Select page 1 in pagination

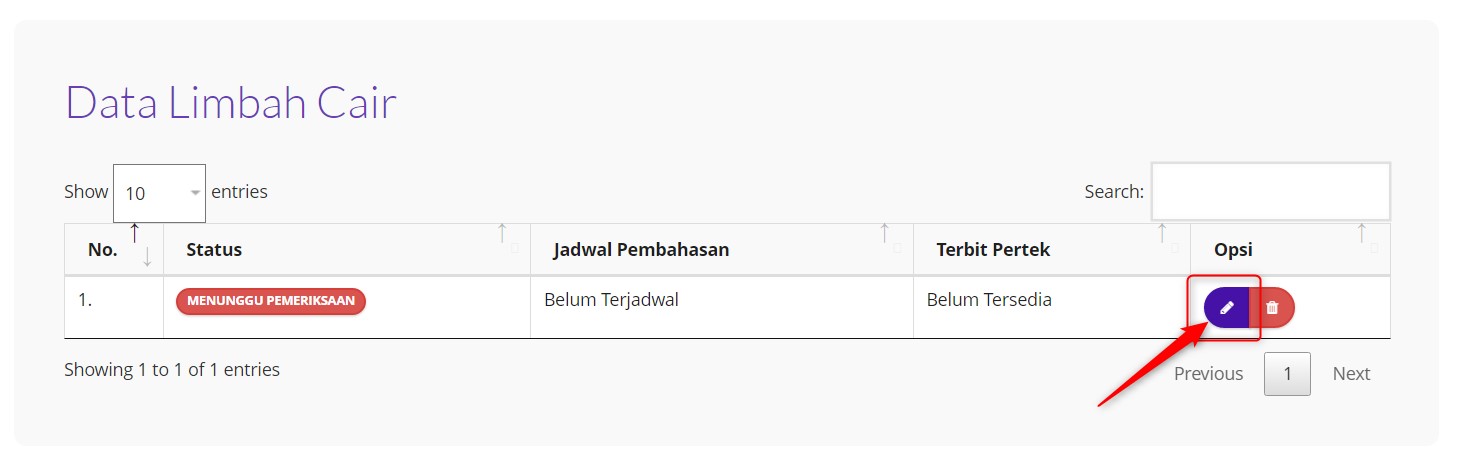pyautogui.click(x=1287, y=374)
